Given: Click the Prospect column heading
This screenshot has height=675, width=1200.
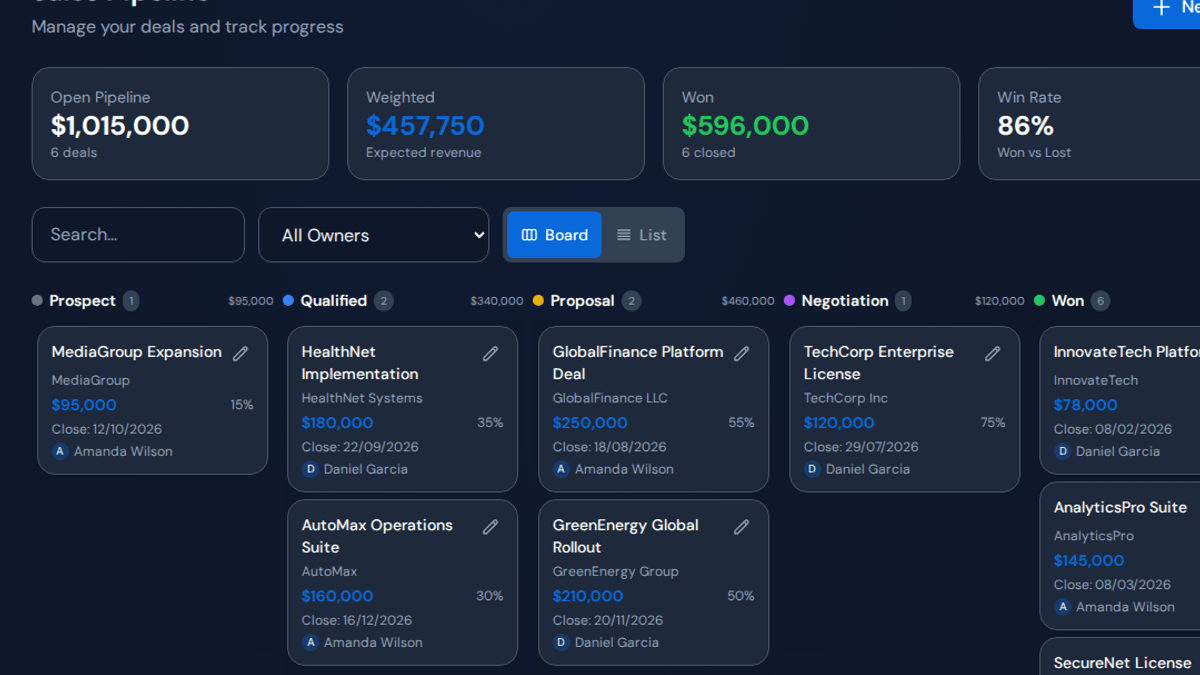Looking at the screenshot, I should 82,300.
